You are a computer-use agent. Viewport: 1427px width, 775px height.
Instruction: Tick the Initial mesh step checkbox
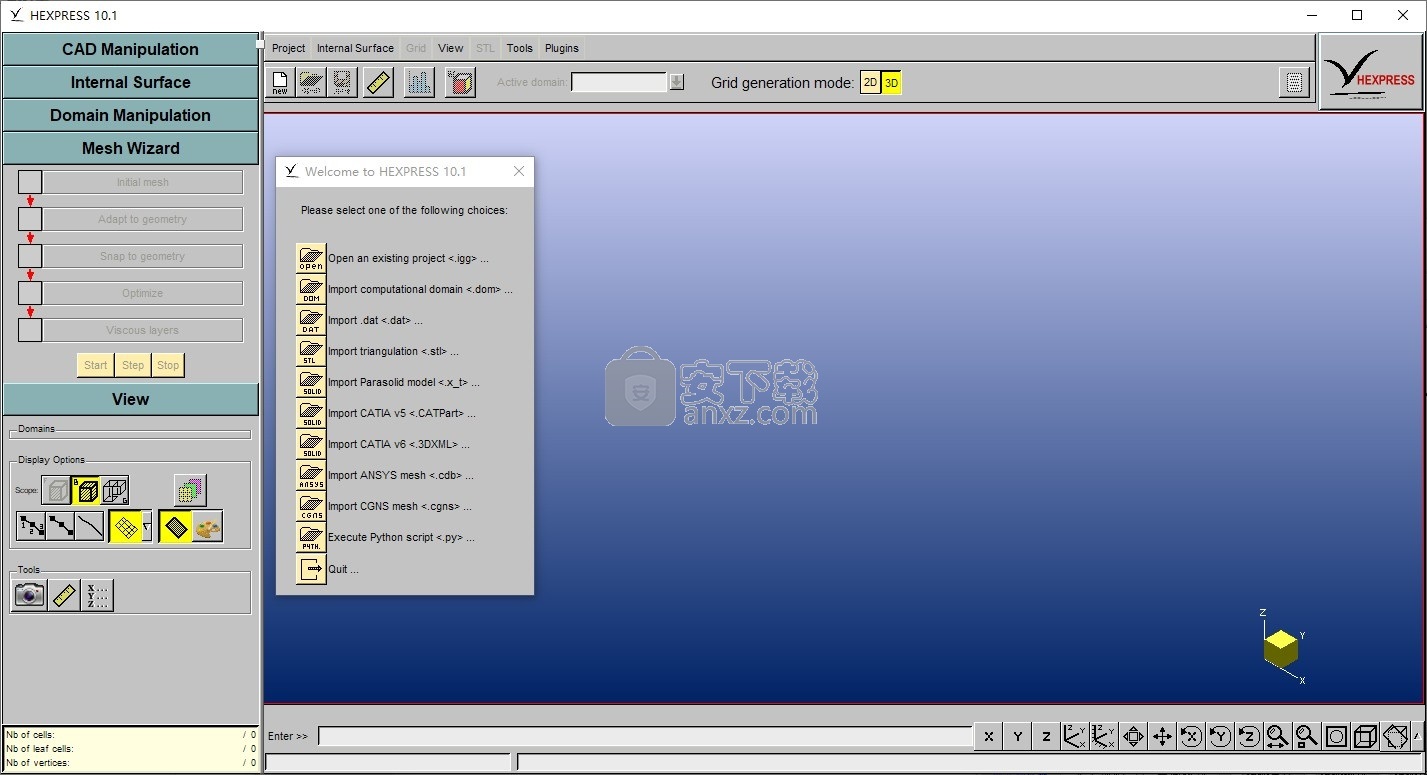click(x=30, y=182)
